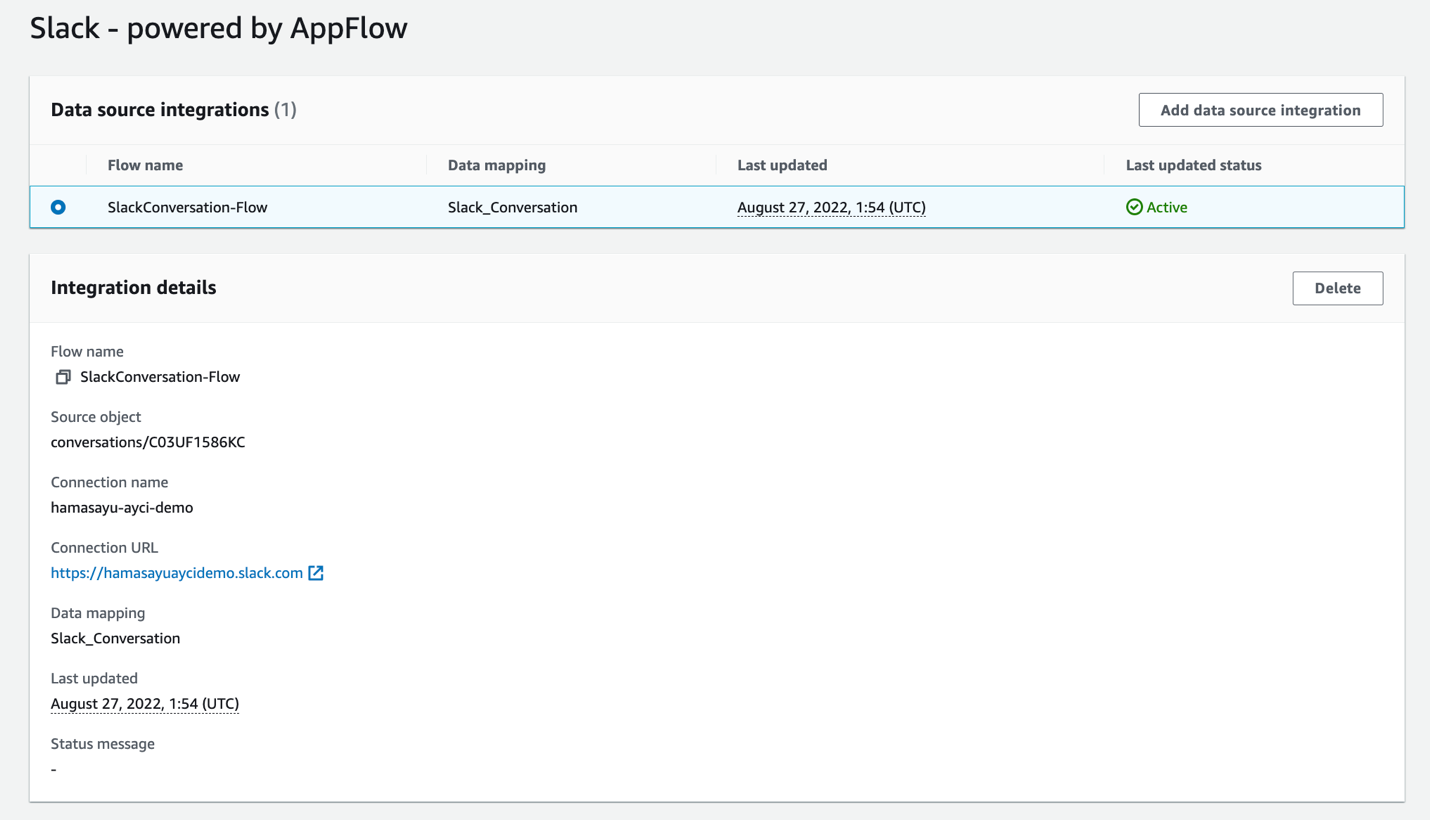
Task: Click the connection name hamasayu-ayci-demo
Action: [x=122, y=507]
